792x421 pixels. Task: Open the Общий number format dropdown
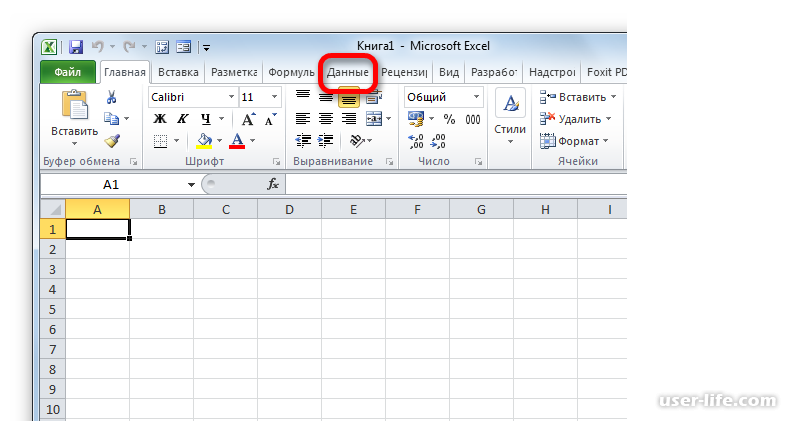point(476,97)
